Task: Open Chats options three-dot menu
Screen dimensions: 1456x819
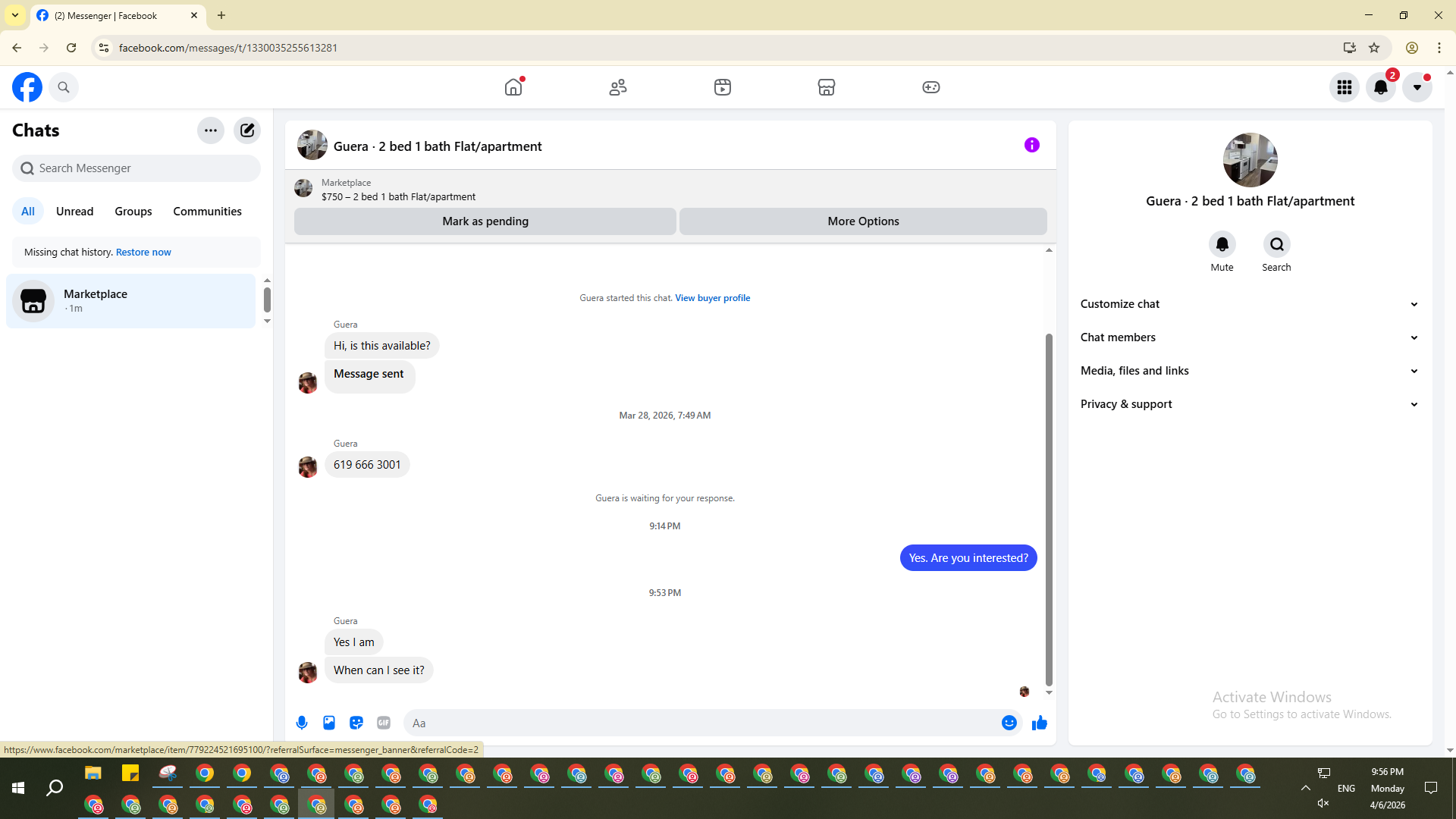Action: coord(211,130)
